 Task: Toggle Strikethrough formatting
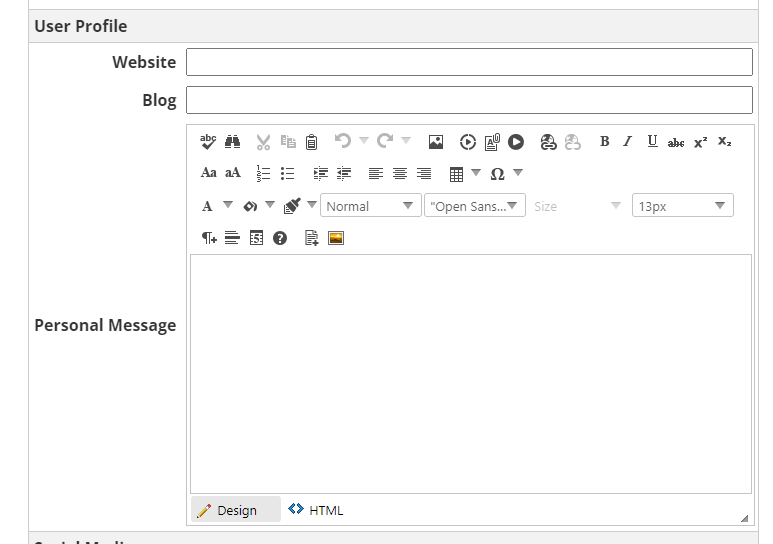point(676,143)
